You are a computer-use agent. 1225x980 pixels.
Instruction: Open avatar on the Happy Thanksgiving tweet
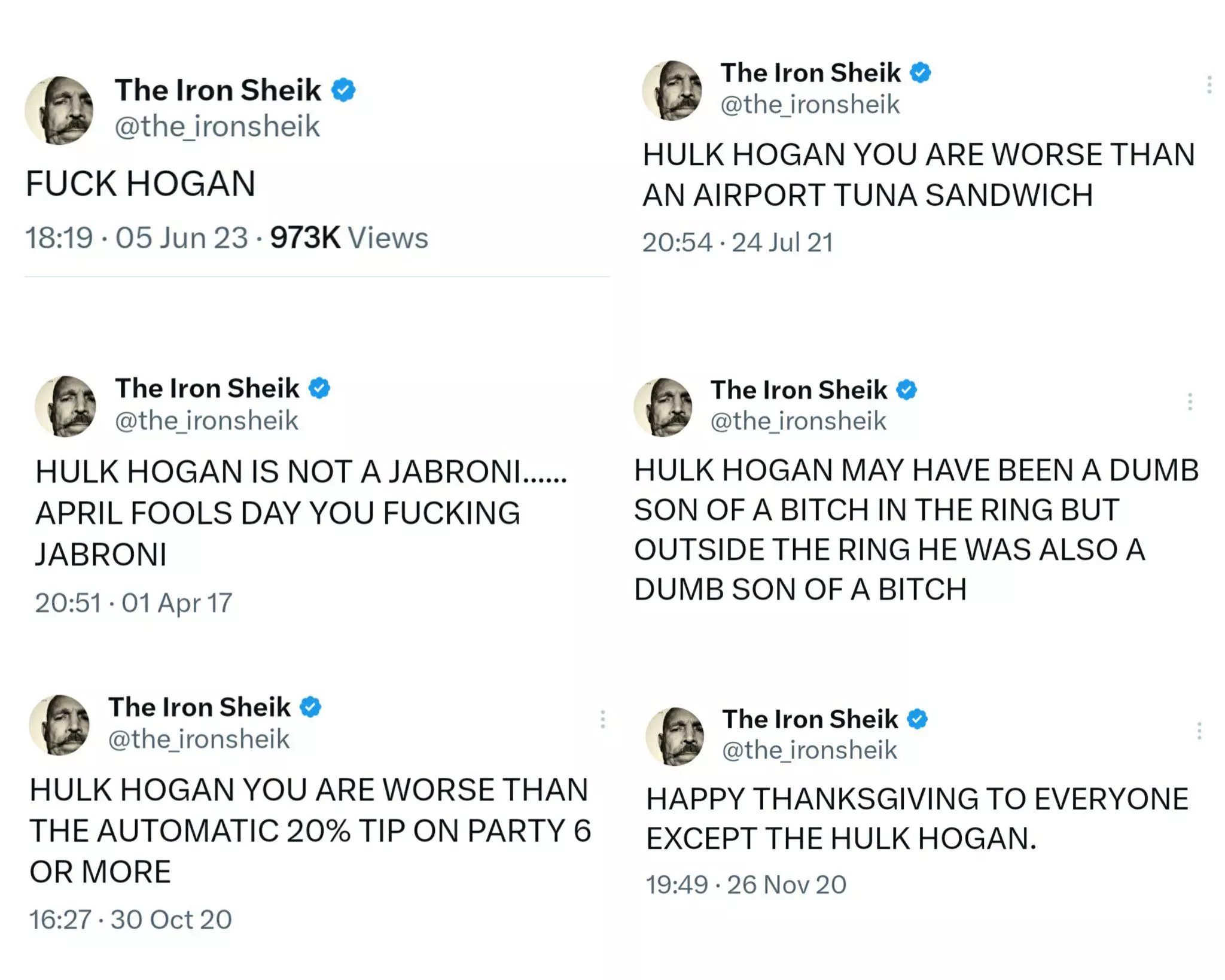(675, 736)
